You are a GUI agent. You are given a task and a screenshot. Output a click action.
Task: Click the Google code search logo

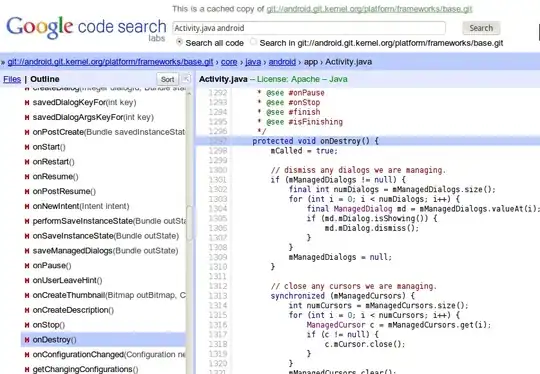(86, 29)
